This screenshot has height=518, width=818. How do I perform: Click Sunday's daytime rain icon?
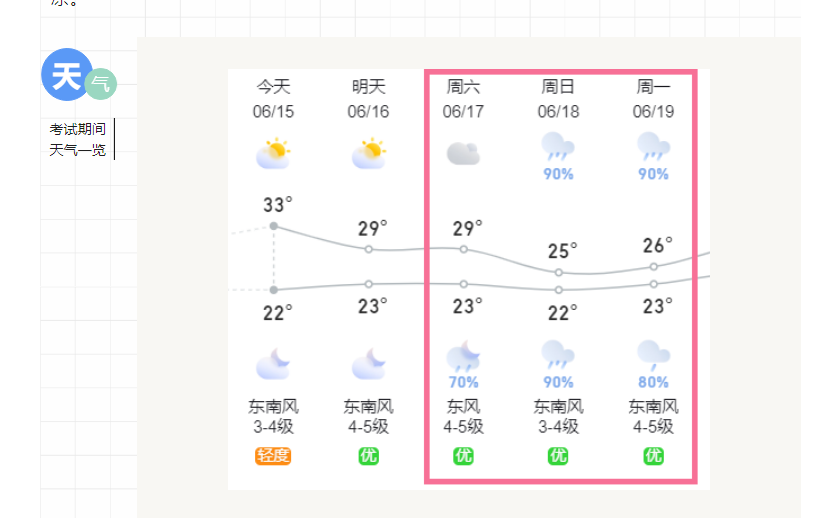[558, 147]
